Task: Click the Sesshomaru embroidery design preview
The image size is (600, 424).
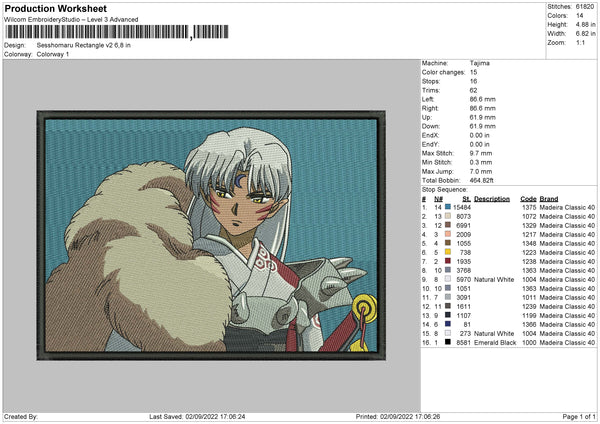Action: pos(211,235)
